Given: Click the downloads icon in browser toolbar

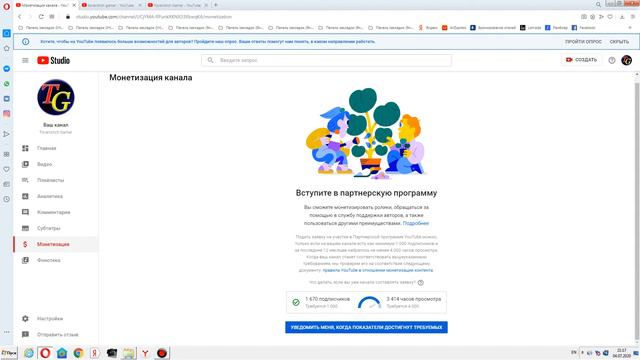Looking at the screenshot, I should pyautogui.click(x=622, y=17).
